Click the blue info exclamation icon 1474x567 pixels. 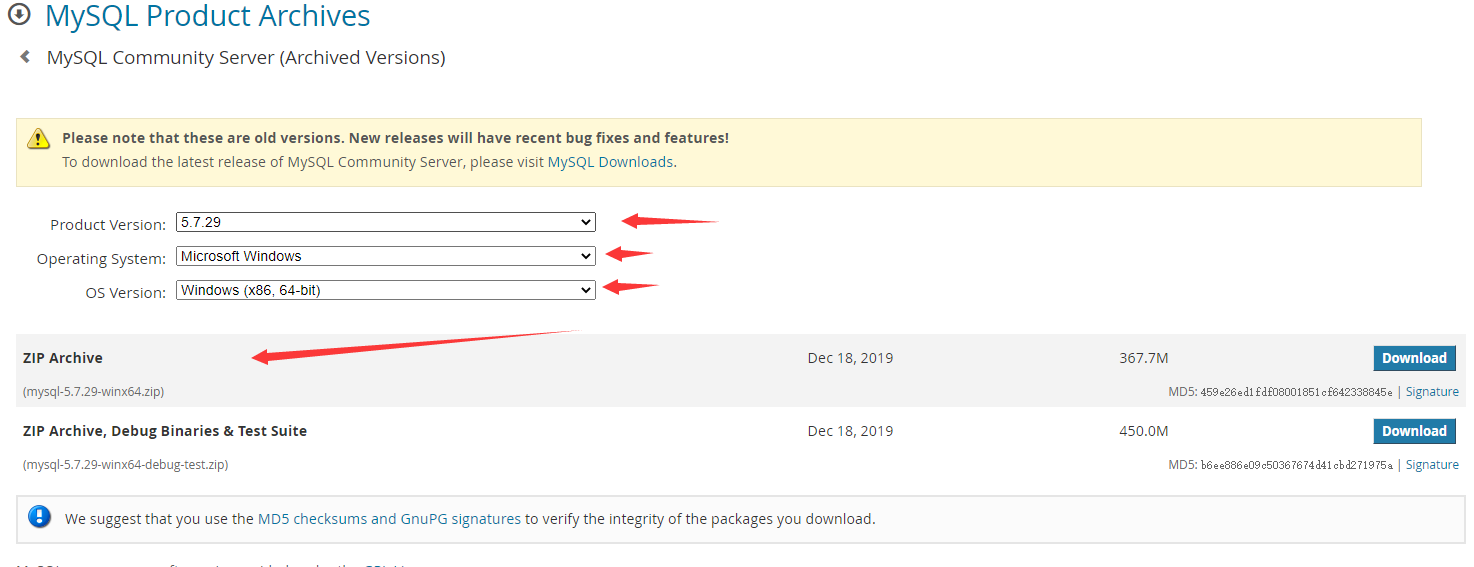40,518
